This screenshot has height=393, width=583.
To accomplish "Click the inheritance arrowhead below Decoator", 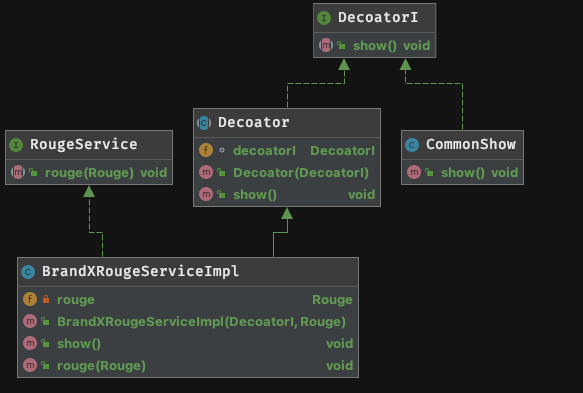I will tap(287, 213).
